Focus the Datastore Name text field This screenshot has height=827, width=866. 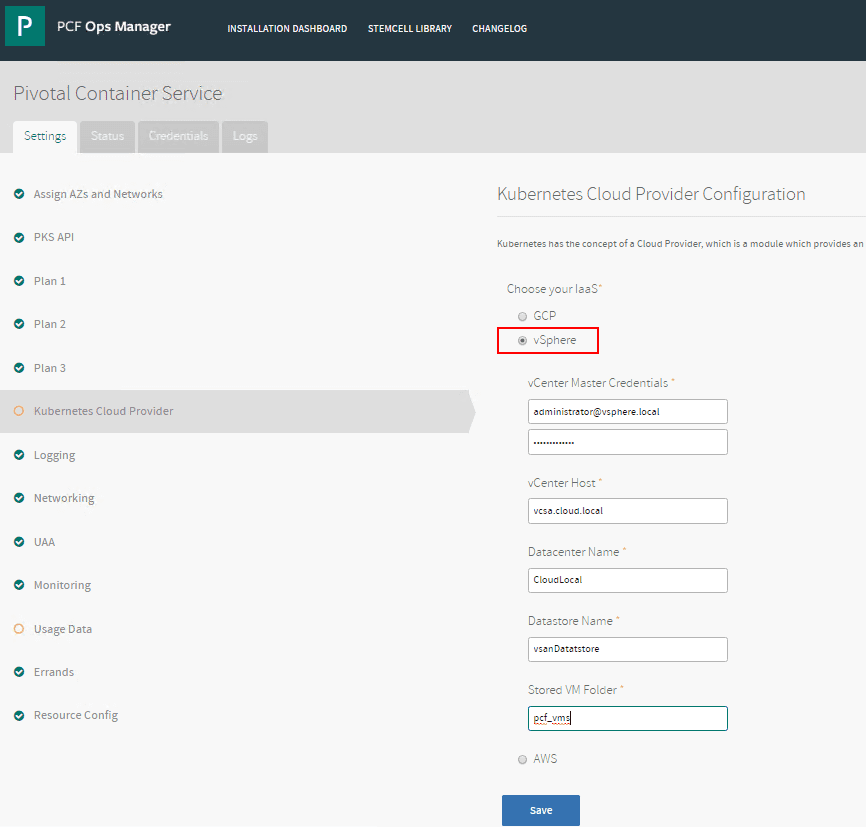pyautogui.click(x=627, y=649)
